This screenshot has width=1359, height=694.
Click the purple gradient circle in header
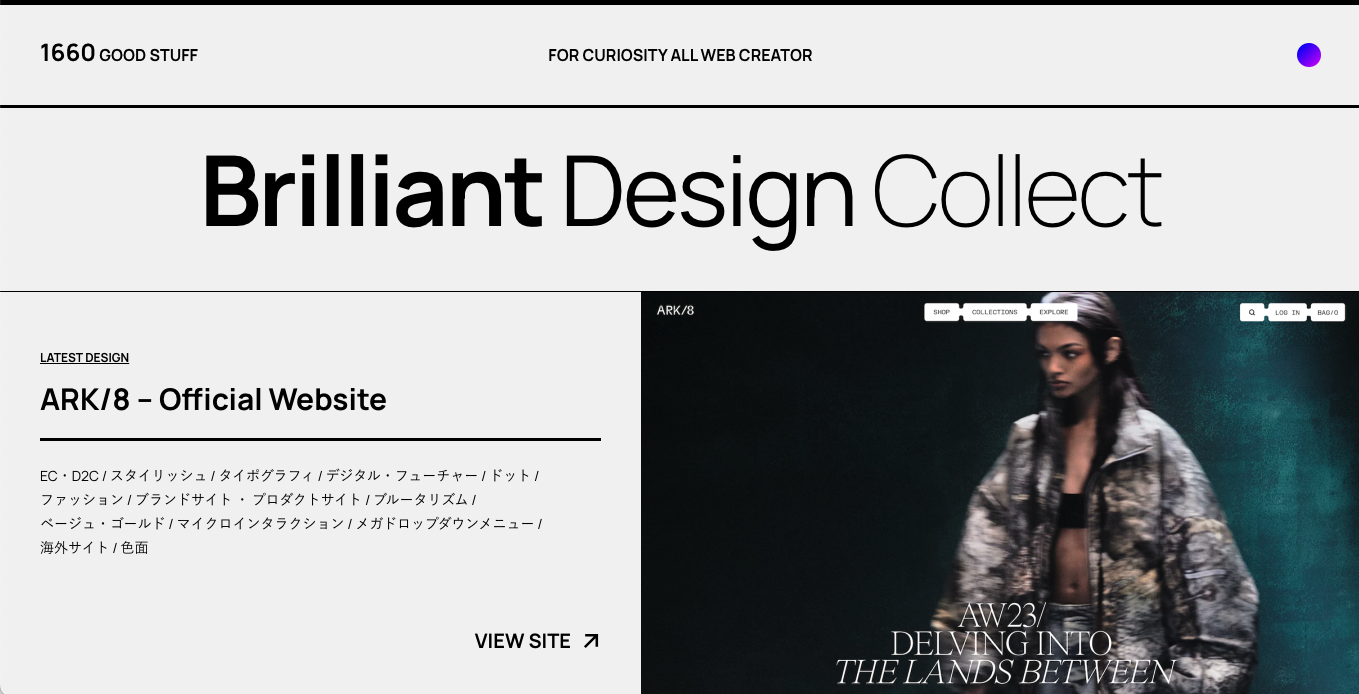pos(1308,55)
